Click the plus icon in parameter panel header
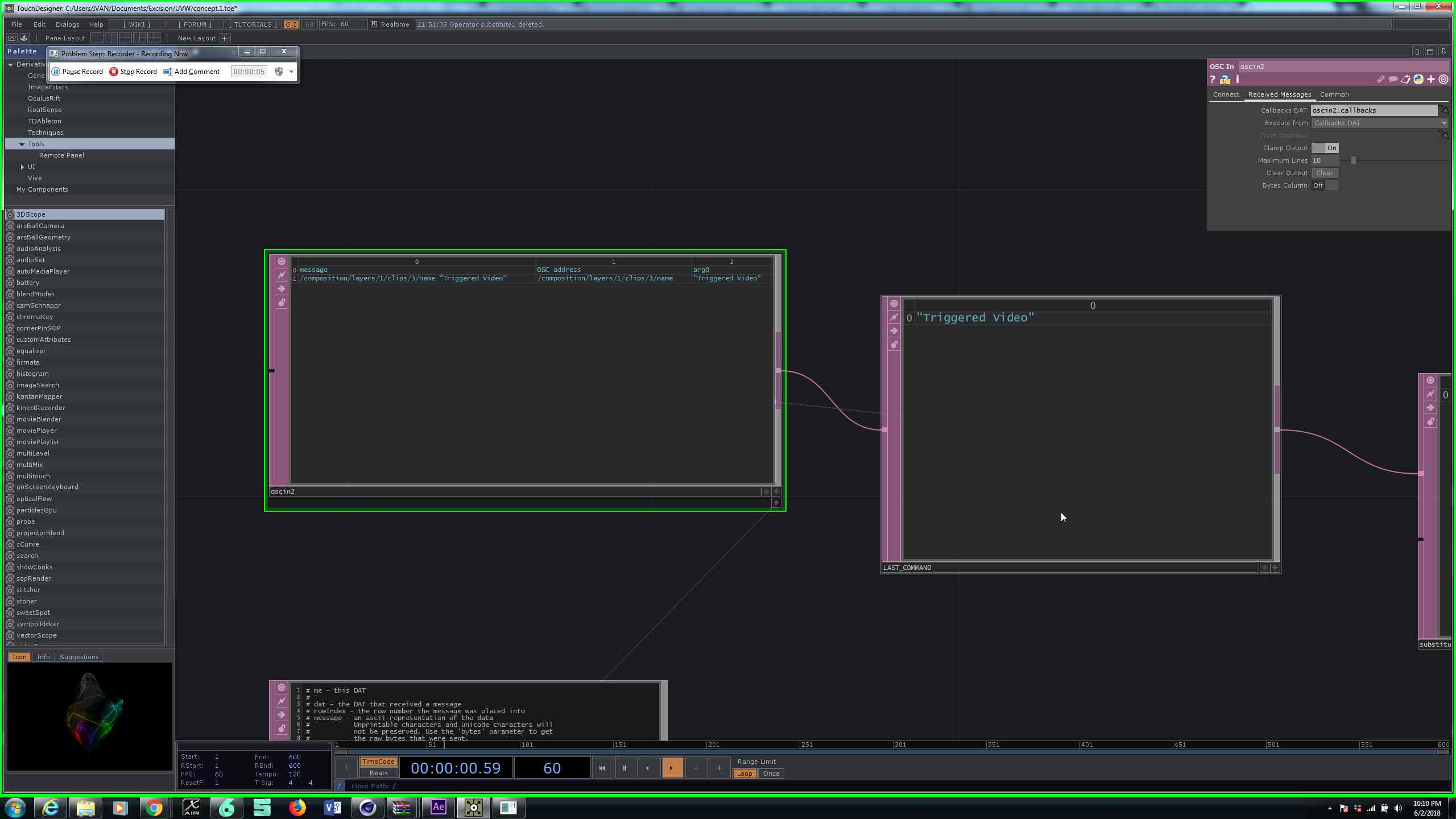This screenshot has width=1456, height=819. tap(1431, 80)
